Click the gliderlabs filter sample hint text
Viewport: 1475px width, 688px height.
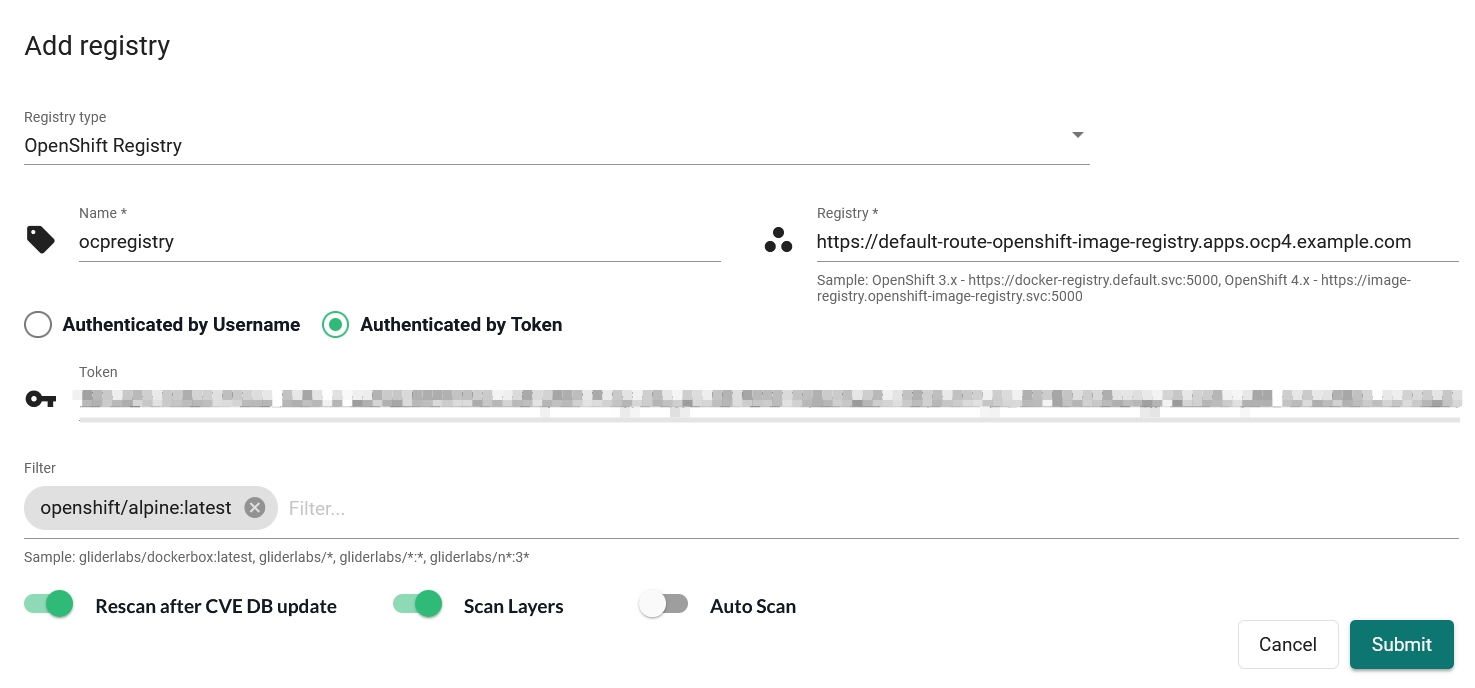[x=277, y=557]
